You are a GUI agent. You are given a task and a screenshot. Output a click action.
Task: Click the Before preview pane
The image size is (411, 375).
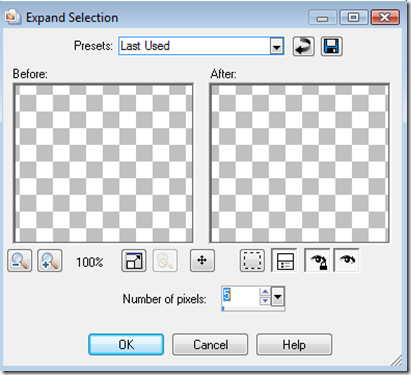(x=103, y=163)
